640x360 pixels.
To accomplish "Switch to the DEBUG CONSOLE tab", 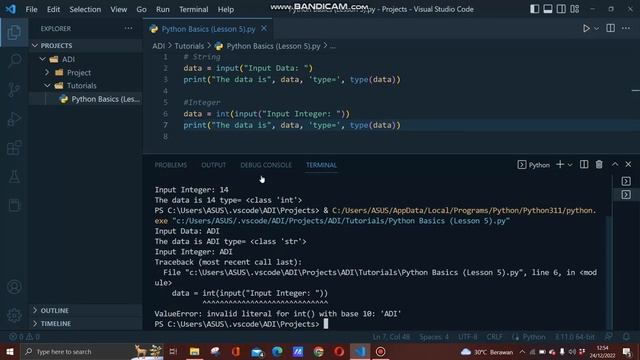I will click(x=266, y=165).
